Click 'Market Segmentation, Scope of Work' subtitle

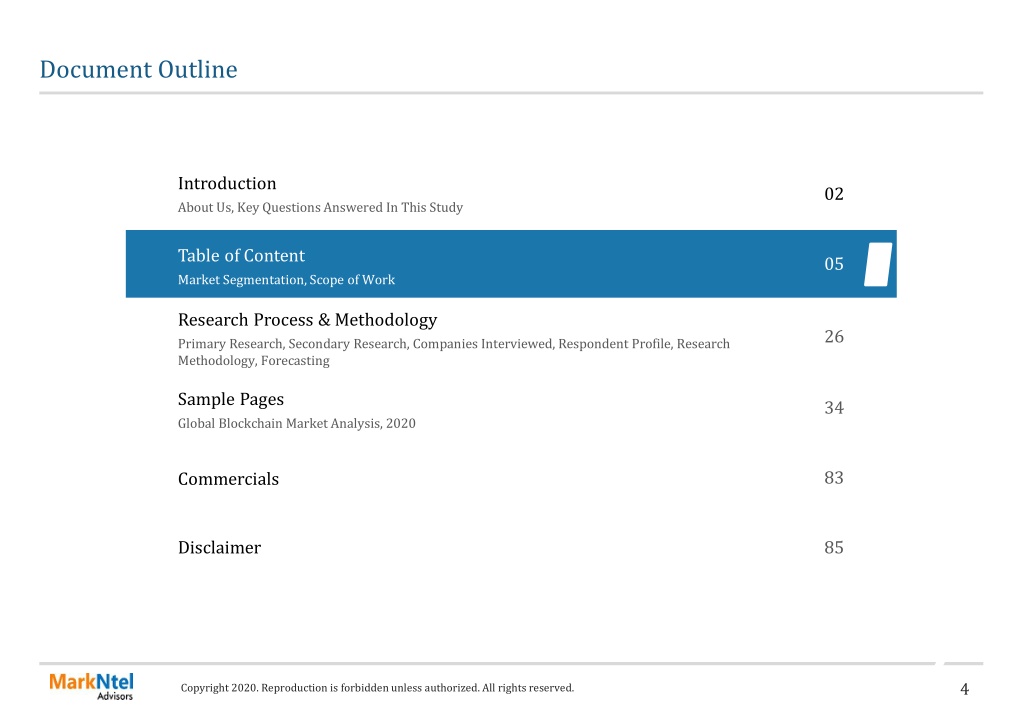286,280
